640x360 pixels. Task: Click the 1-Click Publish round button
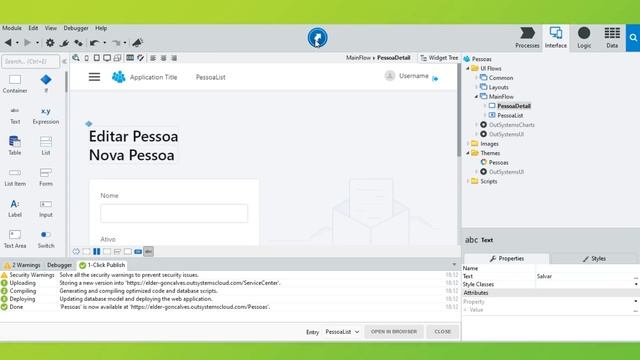[317, 38]
